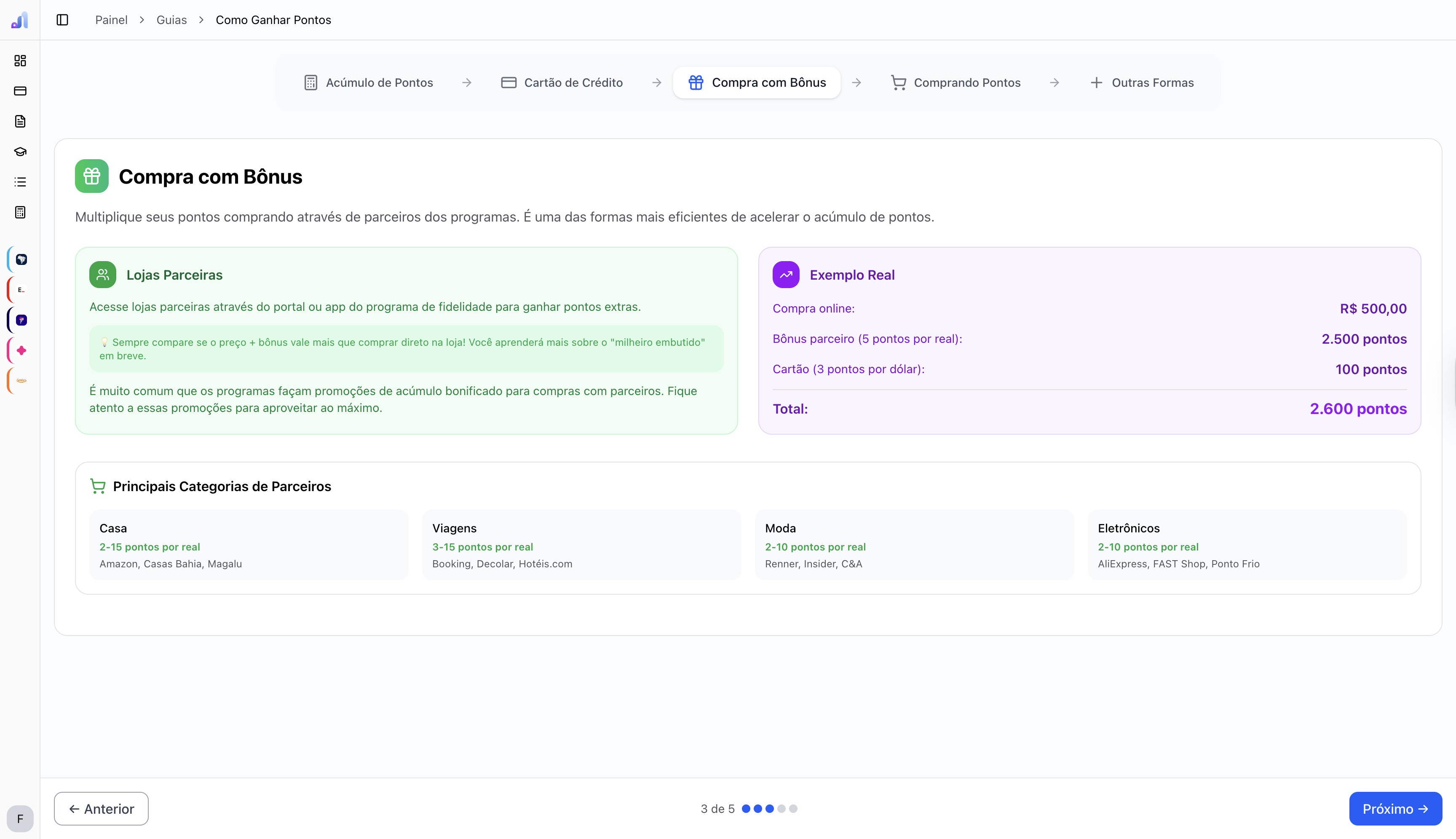Open the graduation cap guides icon
The width and height of the screenshot is (1456, 839).
20,152
